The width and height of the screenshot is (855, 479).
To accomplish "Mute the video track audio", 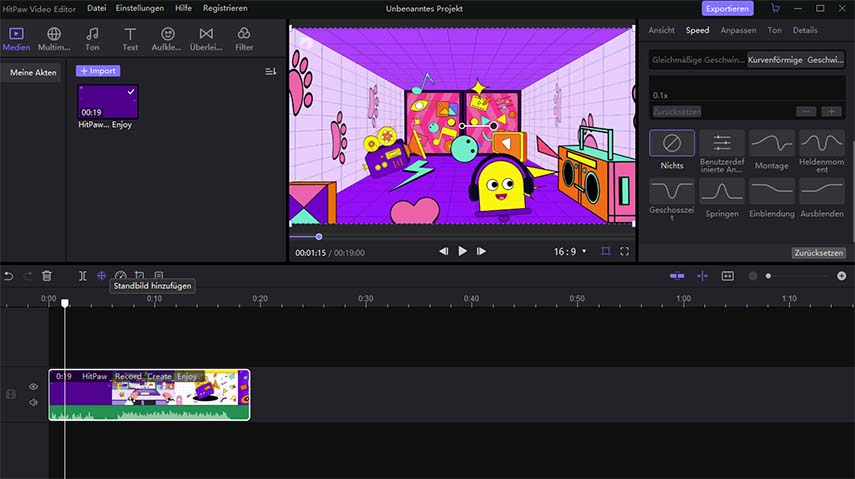I will [33, 402].
